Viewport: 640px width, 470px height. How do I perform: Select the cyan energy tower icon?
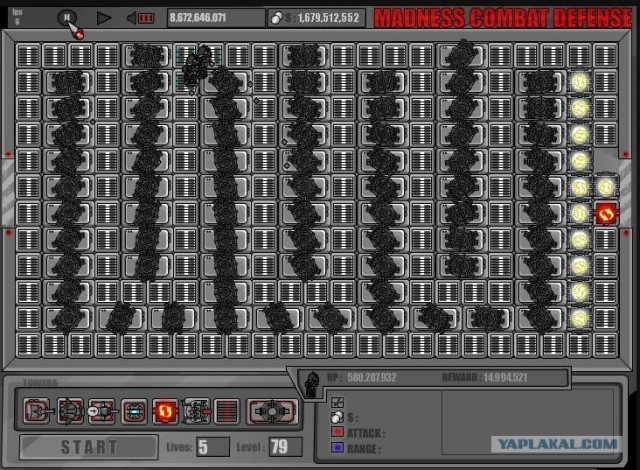click(x=134, y=411)
